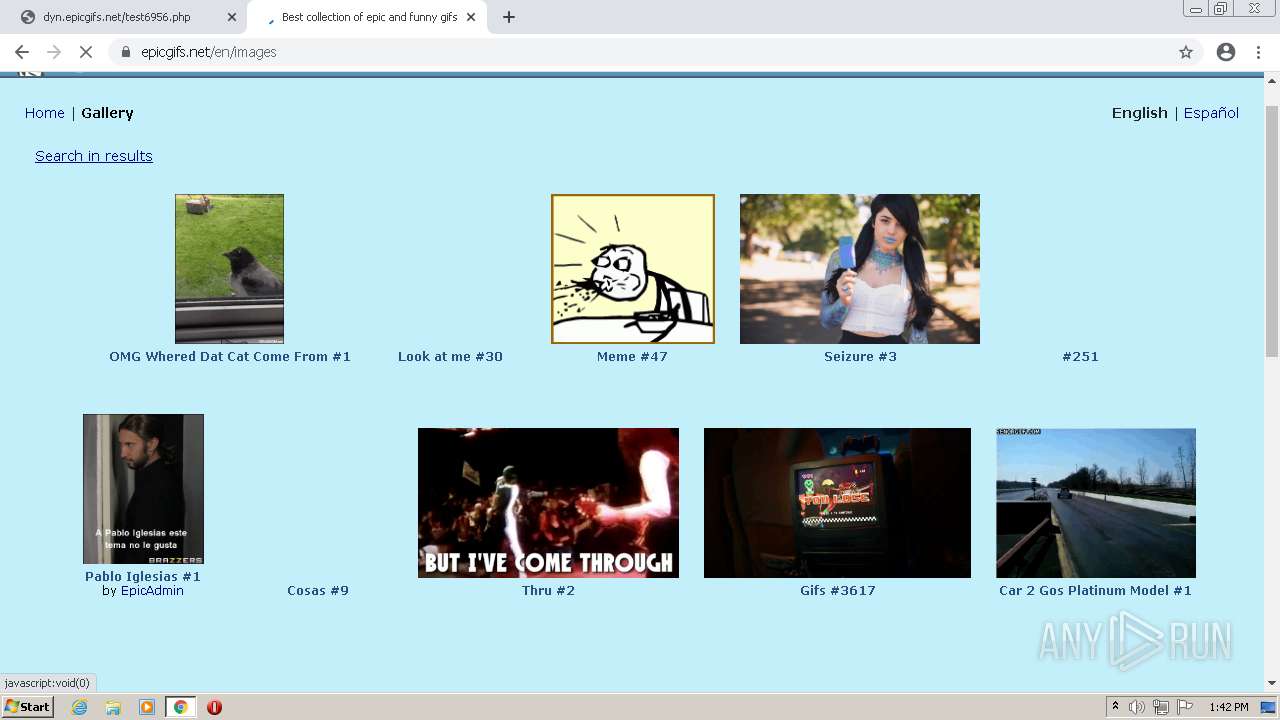This screenshot has height=720, width=1280.
Task: Bookmark this page with the star icon
Action: pyautogui.click(x=1186, y=52)
